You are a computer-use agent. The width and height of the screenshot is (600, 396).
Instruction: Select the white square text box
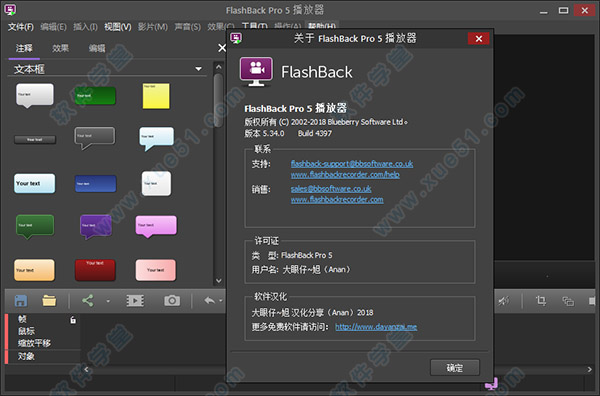156,184
